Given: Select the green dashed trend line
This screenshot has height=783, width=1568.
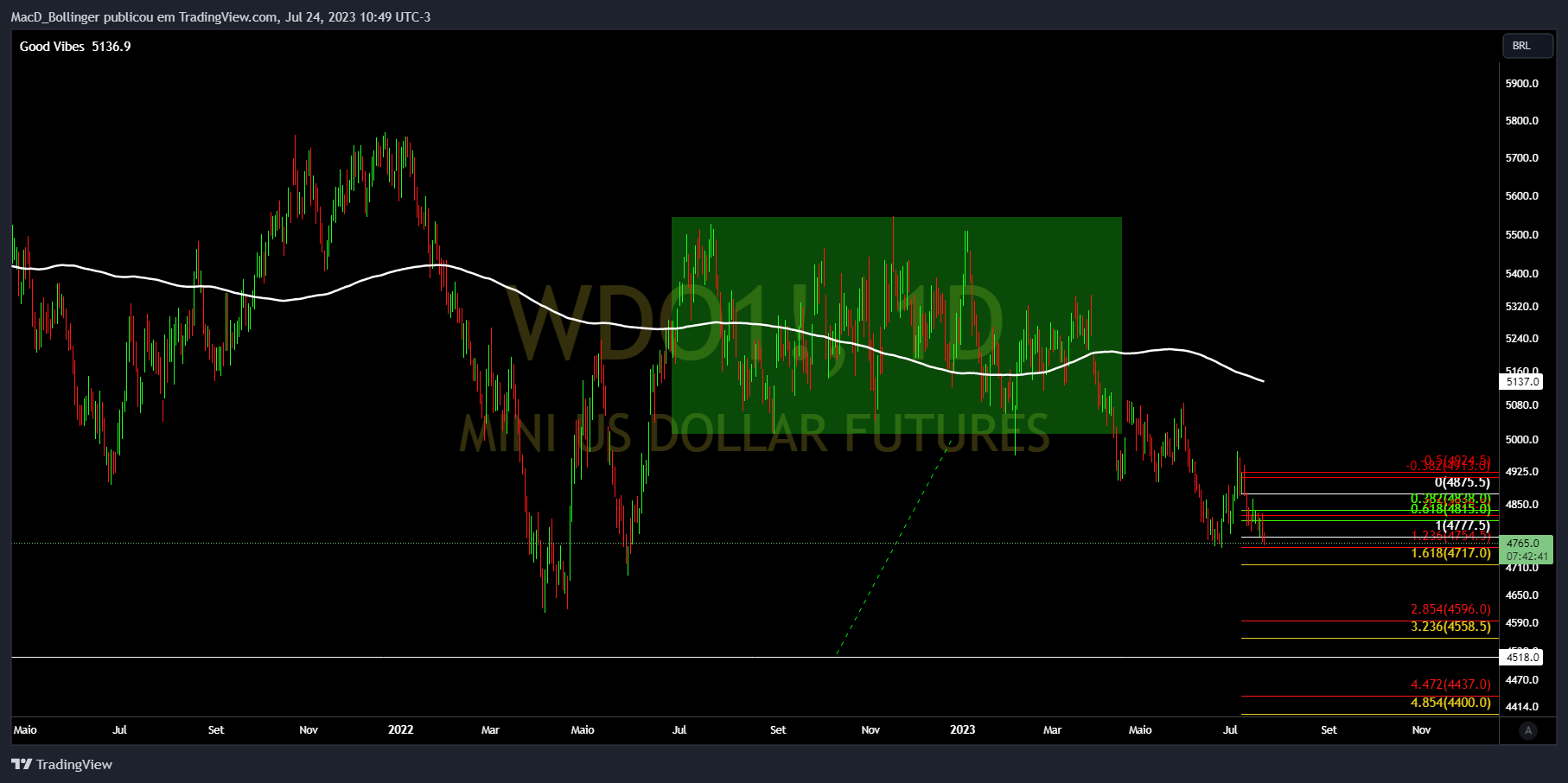Looking at the screenshot, I should pyautogui.click(x=894, y=545).
